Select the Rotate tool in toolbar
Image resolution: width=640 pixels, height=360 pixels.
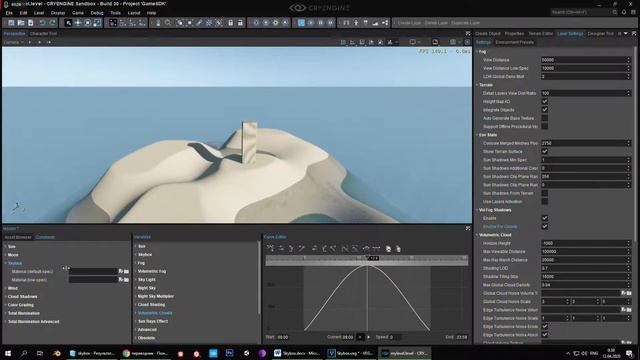[x=87, y=23]
